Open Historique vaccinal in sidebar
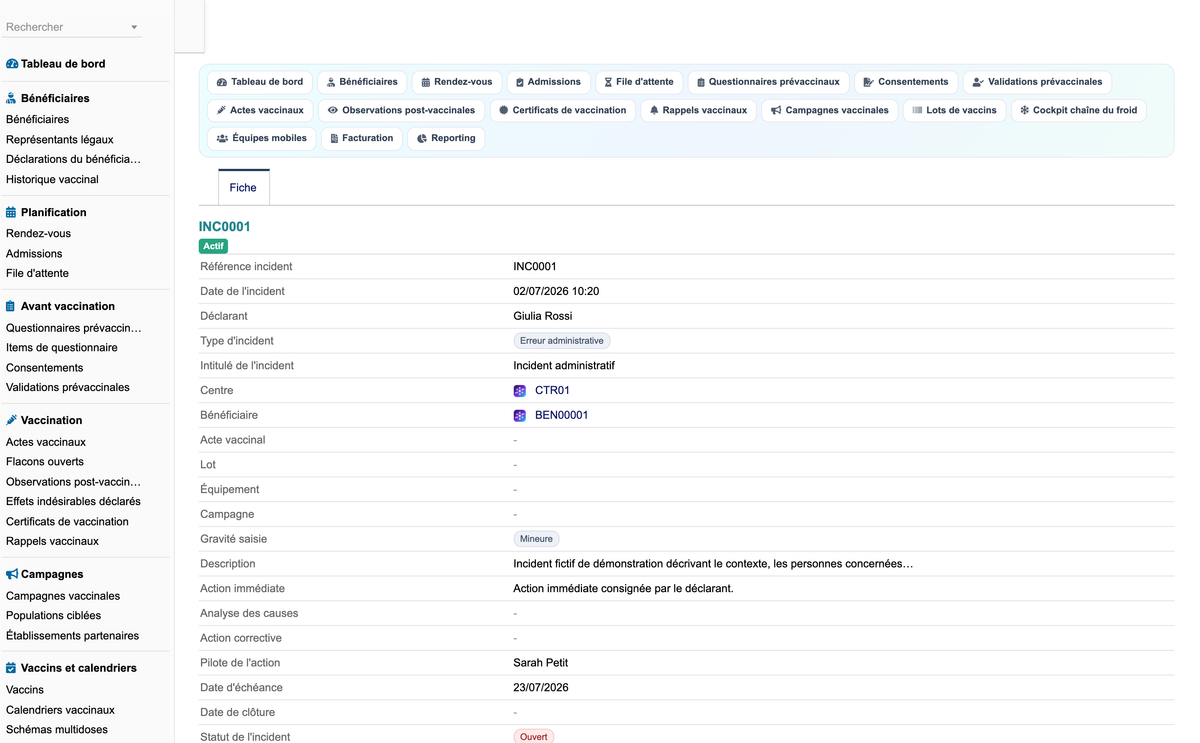Image resolution: width=1200 pixels, height=743 pixels. tap(52, 180)
